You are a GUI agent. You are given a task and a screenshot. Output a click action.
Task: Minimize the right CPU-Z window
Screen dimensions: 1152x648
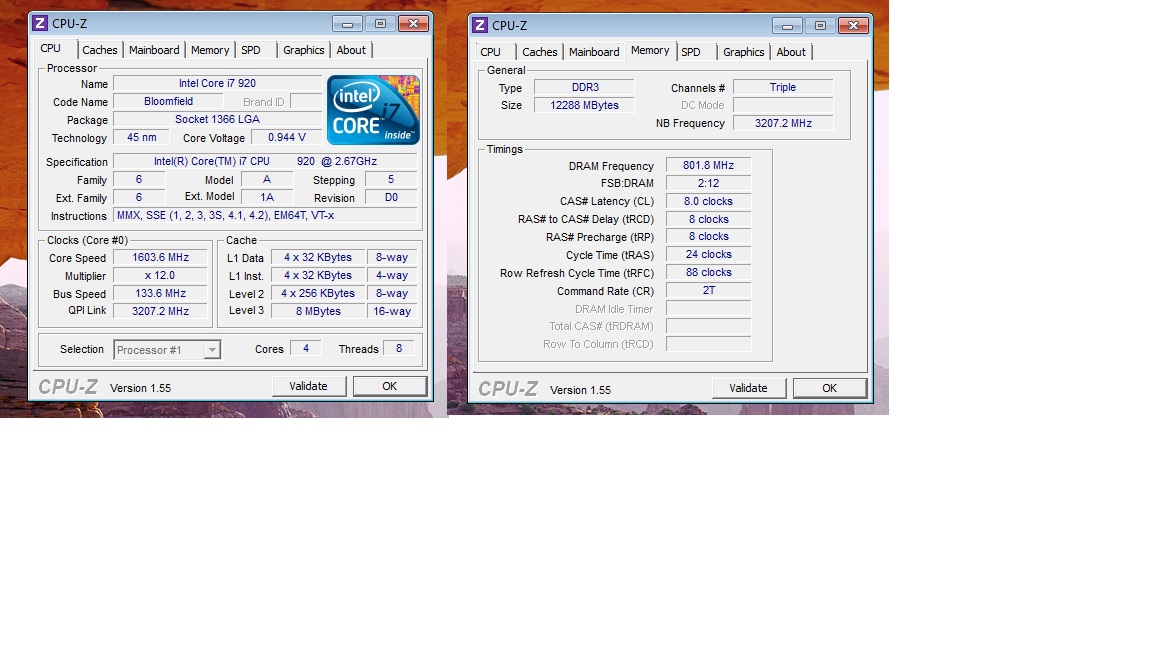(x=787, y=26)
